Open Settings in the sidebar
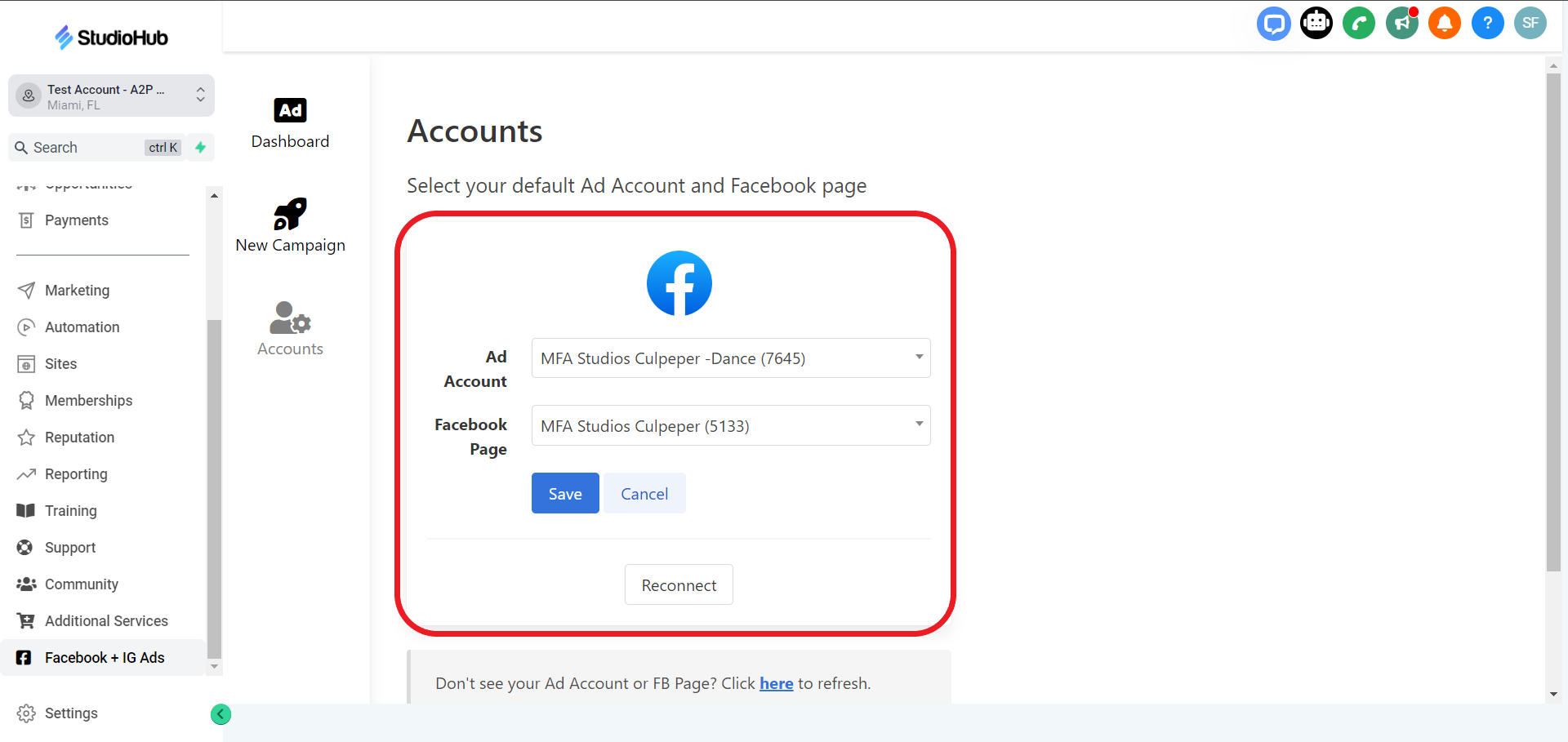Viewport: 1568px width, 742px height. [103, 713]
